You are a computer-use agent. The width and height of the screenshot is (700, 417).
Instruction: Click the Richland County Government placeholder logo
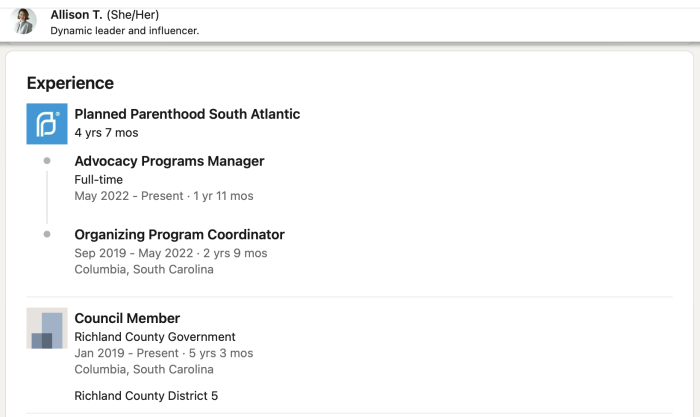47,328
